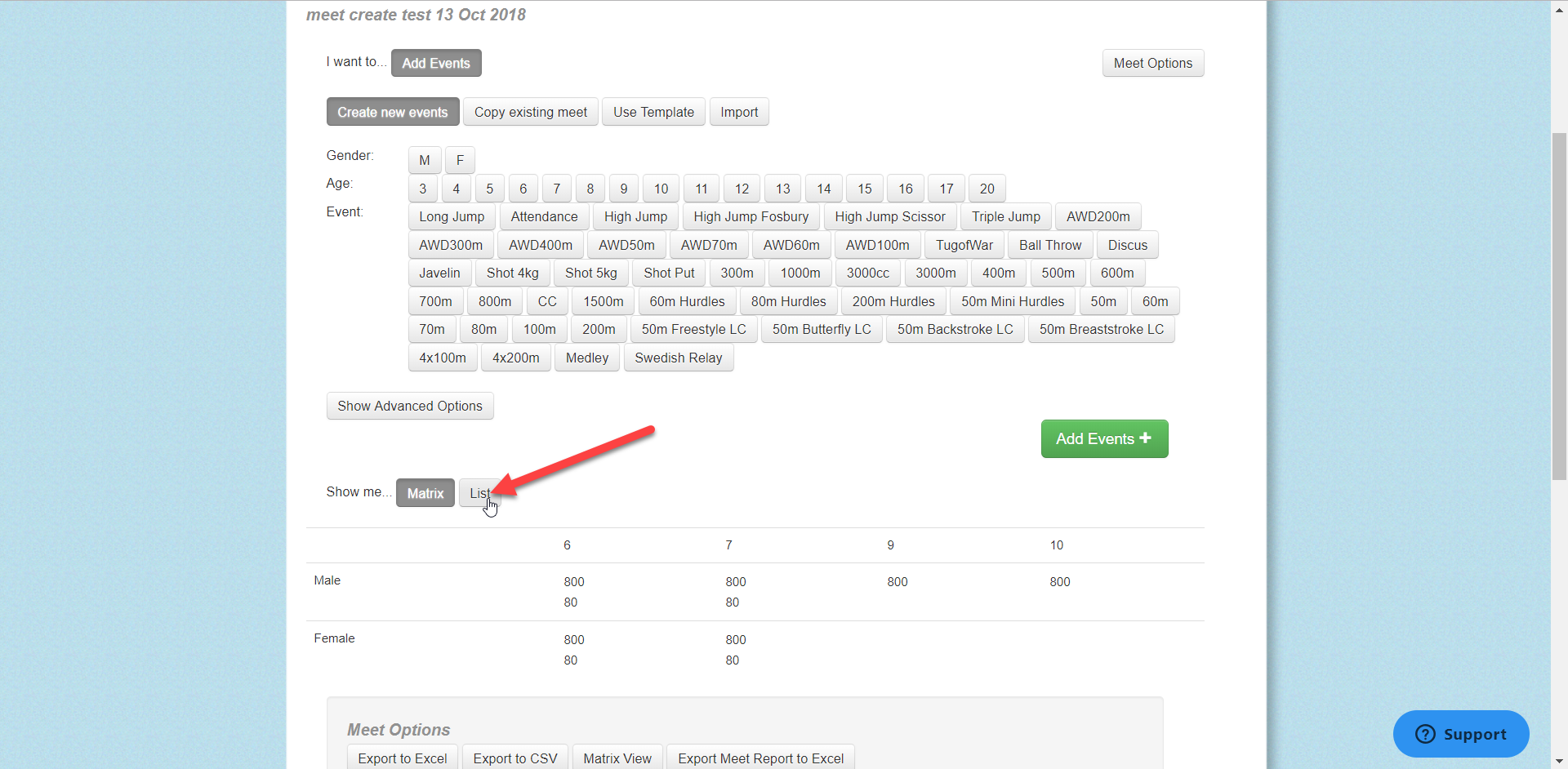This screenshot has width=1568, height=769.
Task: Select the Swedish Relay event
Action: tap(679, 358)
